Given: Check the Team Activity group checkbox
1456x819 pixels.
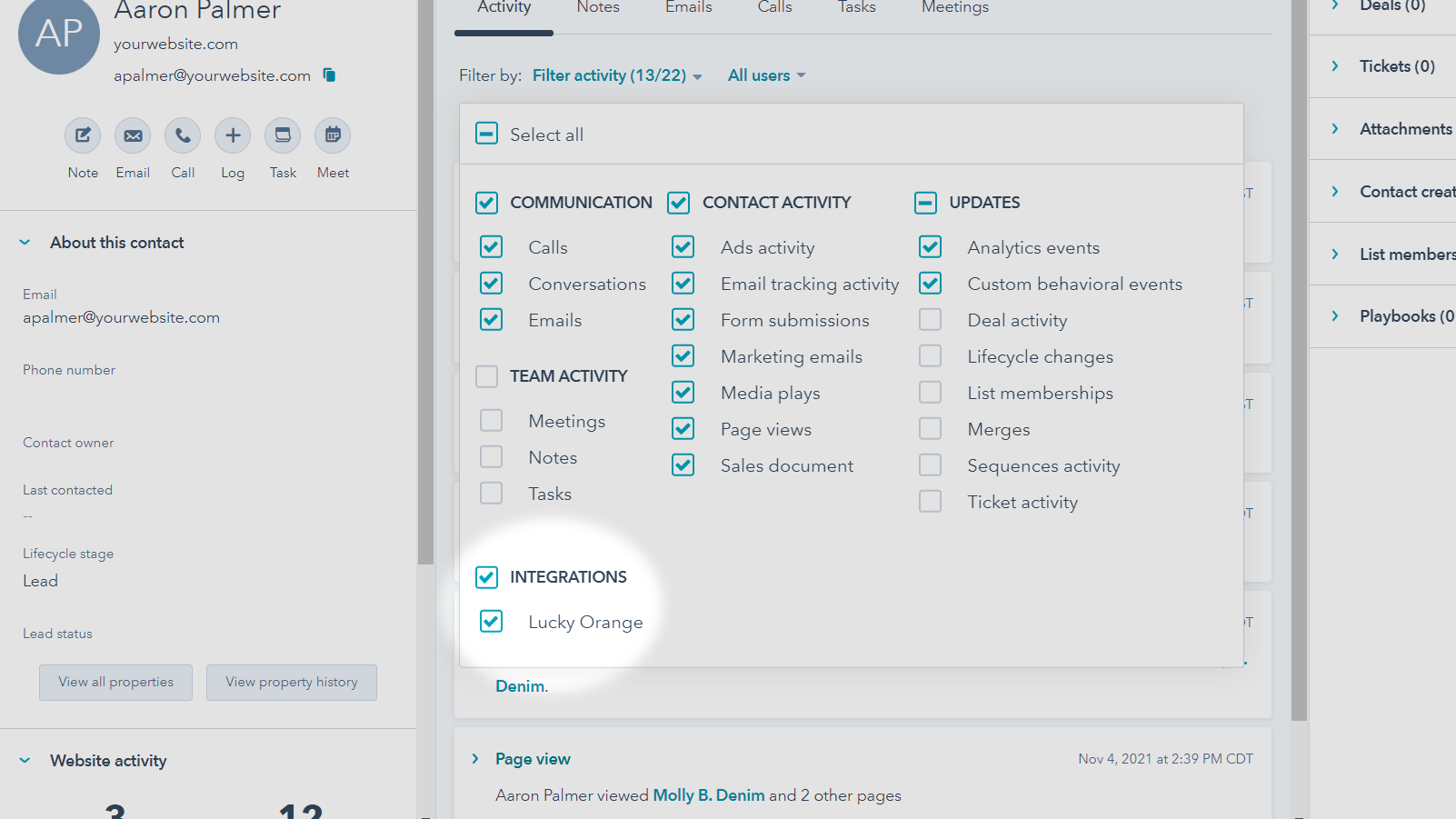Looking at the screenshot, I should click(x=487, y=376).
